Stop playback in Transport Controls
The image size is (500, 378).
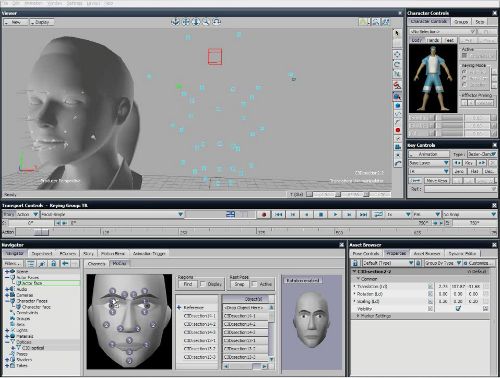pyautogui.click(x=321, y=214)
